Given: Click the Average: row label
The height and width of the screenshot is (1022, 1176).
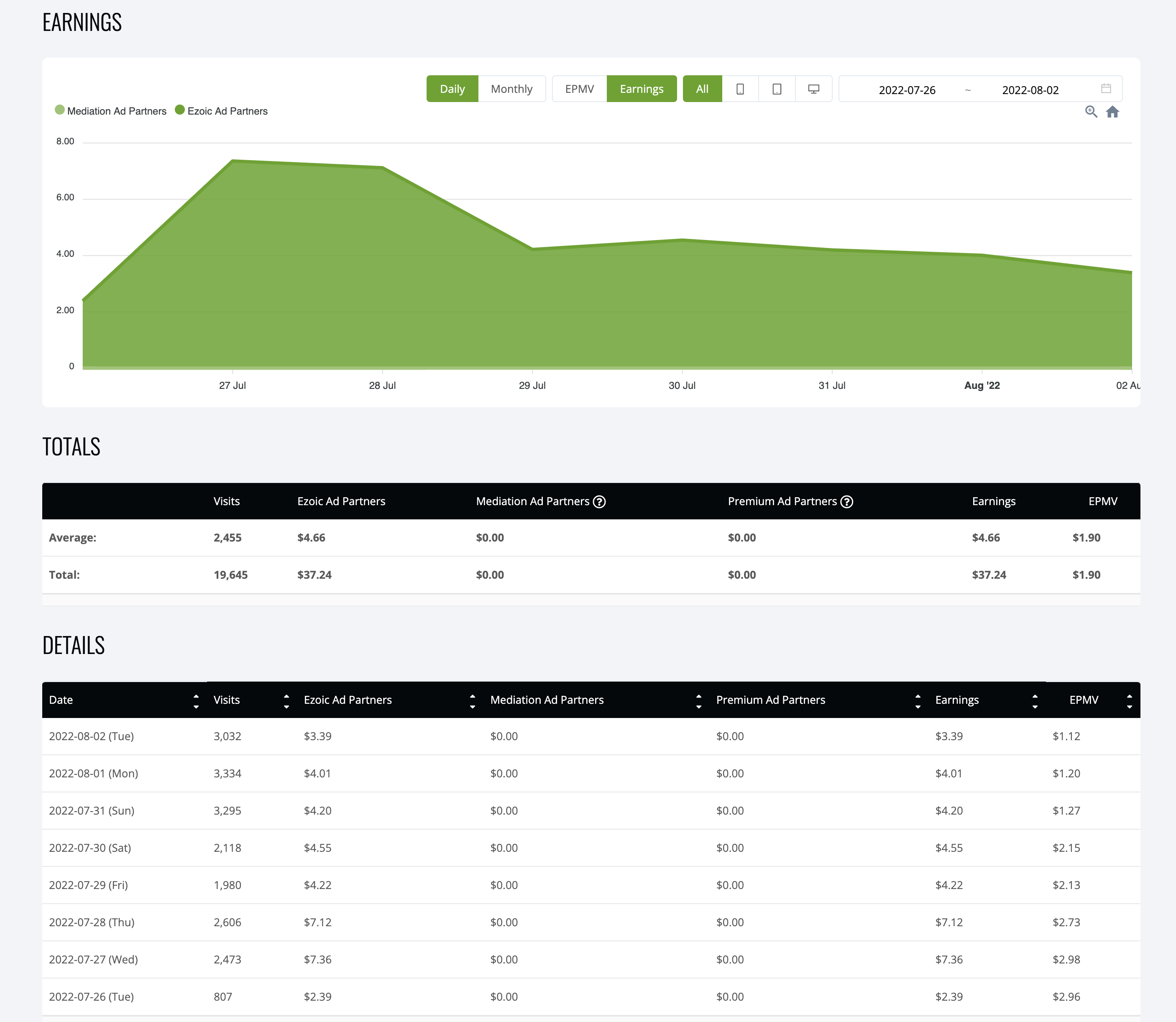Looking at the screenshot, I should coord(72,538).
